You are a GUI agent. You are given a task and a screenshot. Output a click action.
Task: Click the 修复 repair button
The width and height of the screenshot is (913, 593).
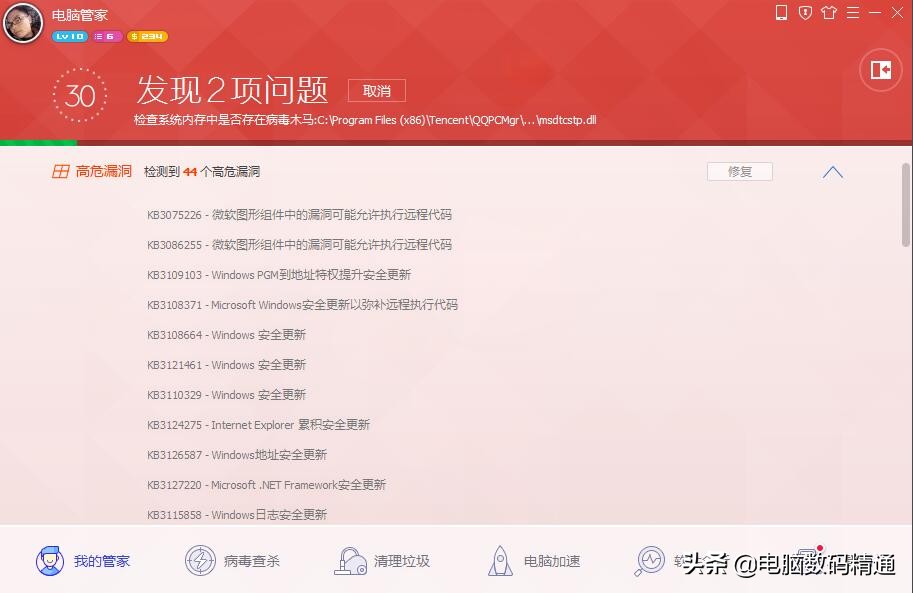click(x=739, y=171)
